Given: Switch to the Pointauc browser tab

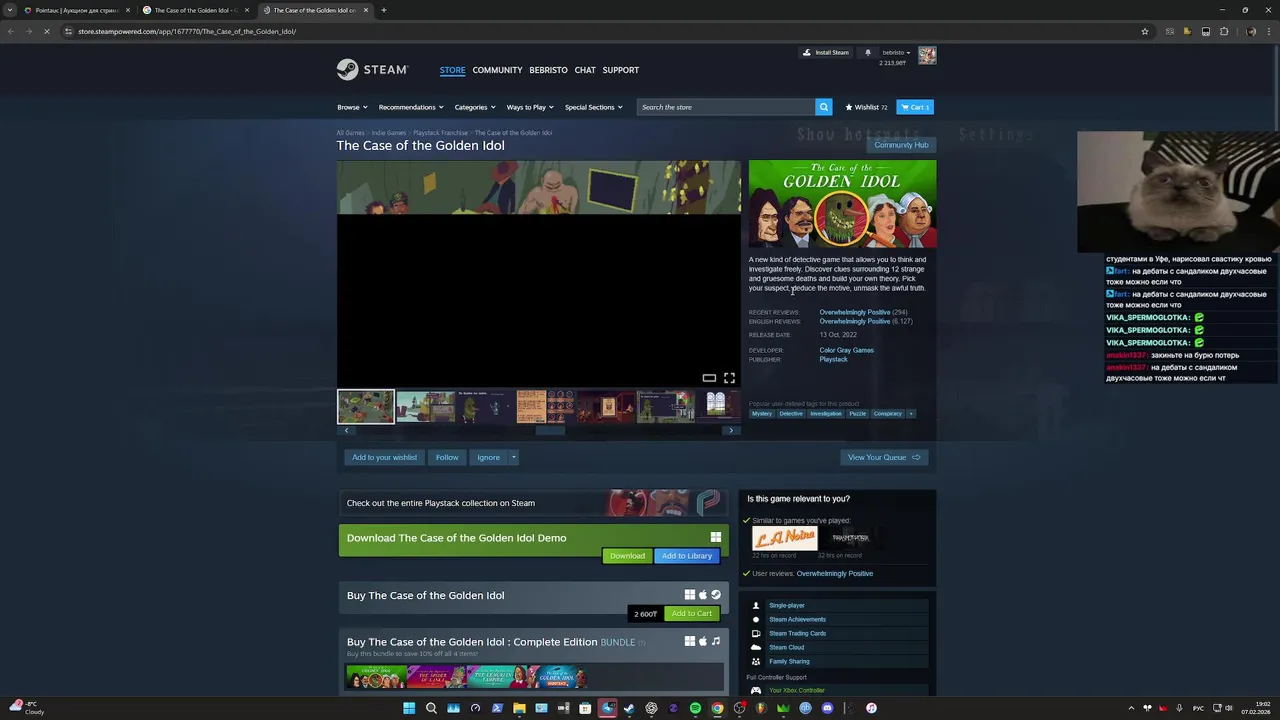Looking at the screenshot, I should [x=75, y=10].
